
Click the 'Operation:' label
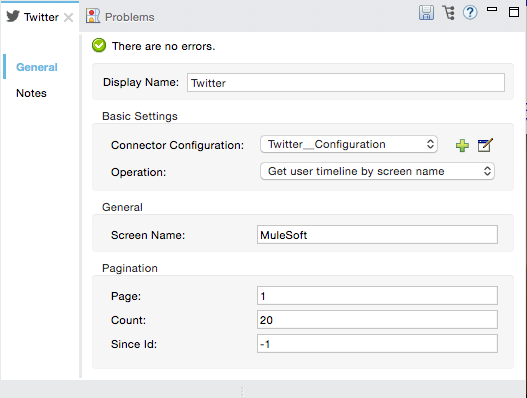138,172
